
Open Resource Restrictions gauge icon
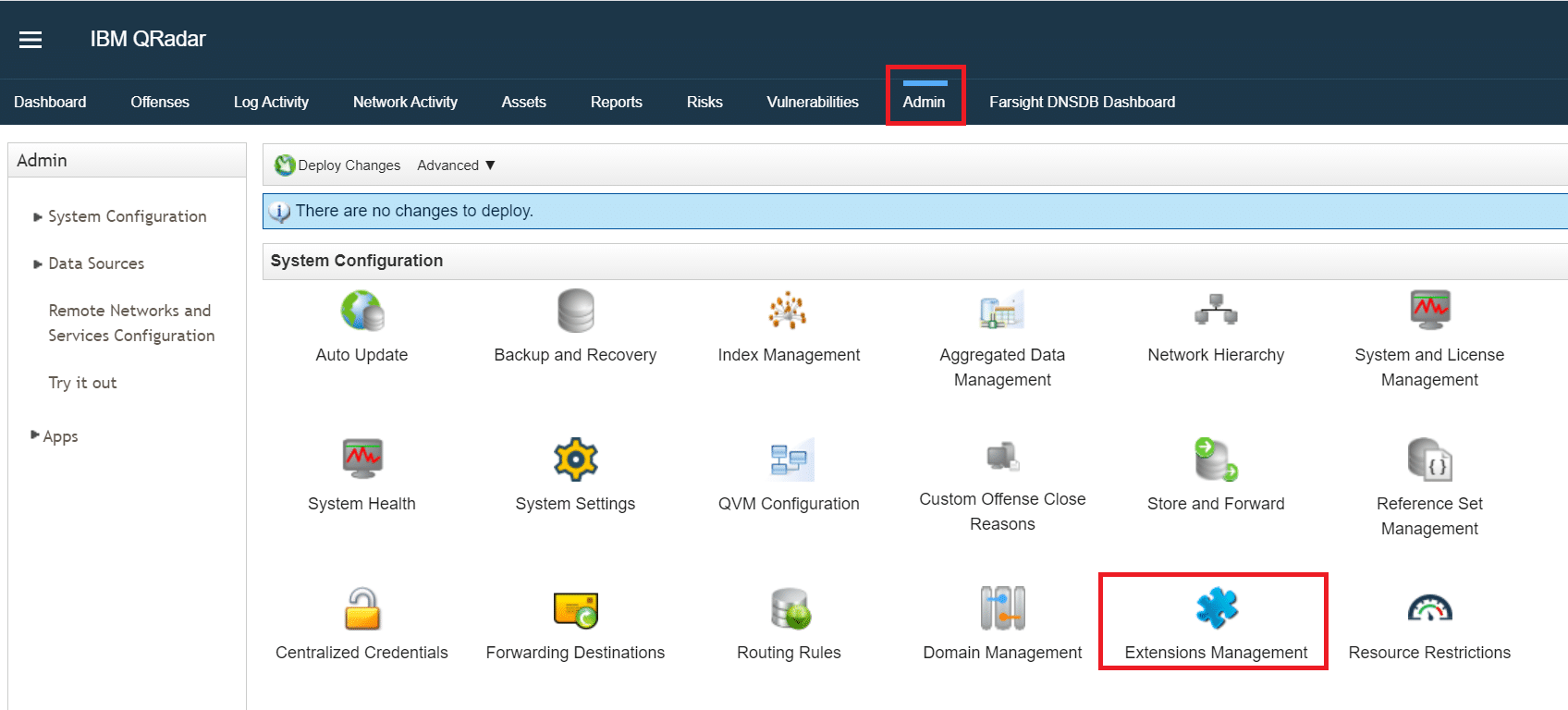click(1430, 607)
